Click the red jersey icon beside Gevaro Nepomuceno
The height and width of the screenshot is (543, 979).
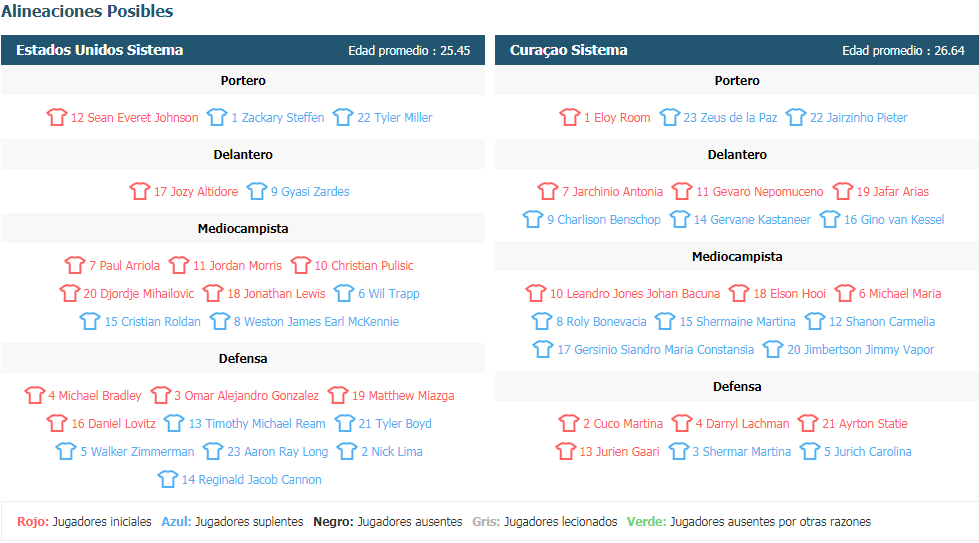pos(682,191)
